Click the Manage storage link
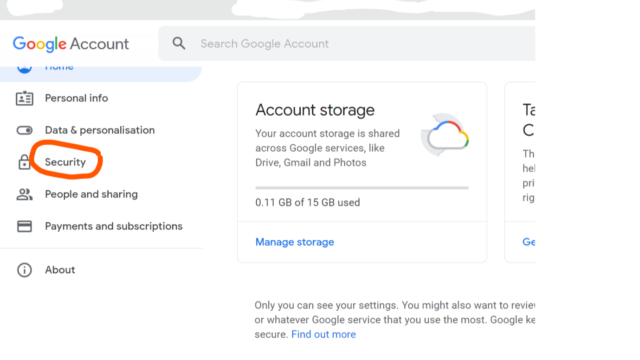This screenshot has width=640, height=360. (x=295, y=242)
